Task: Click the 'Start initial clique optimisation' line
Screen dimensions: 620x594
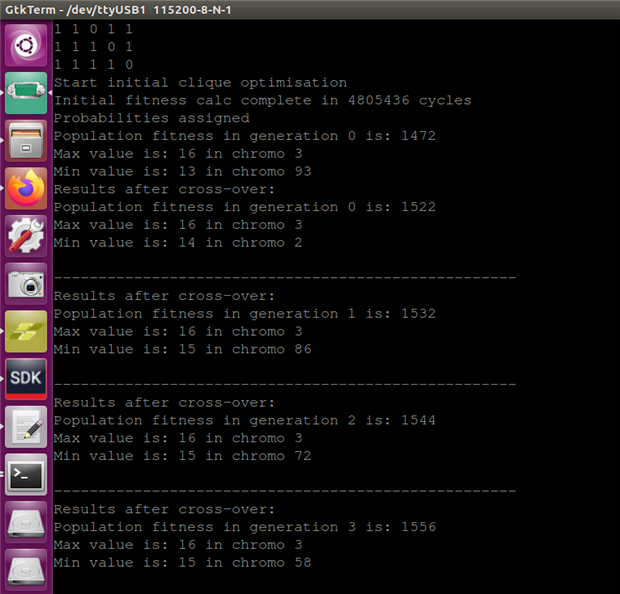Action: 200,83
